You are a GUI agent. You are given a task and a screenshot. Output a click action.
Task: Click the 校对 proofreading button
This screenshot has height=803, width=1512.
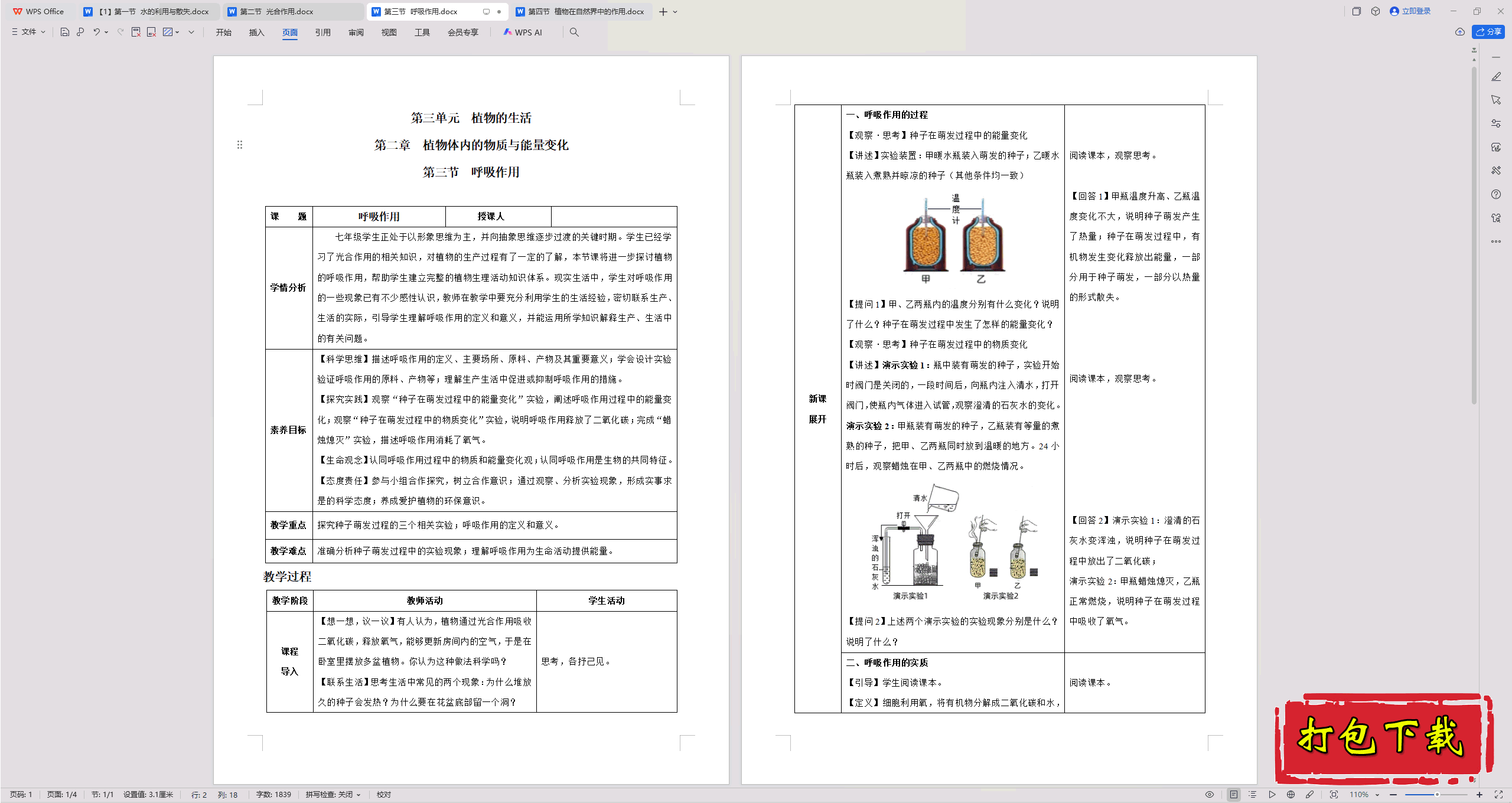[x=384, y=795]
